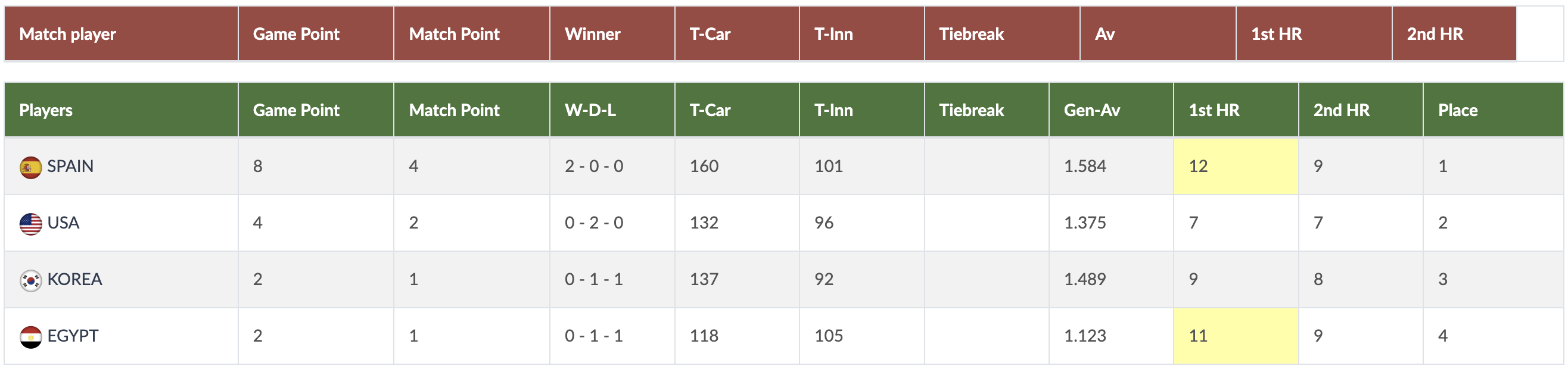Image resolution: width=1568 pixels, height=369 pixels.
Task: Click Egypt's T-Inn value 105
Action: 829,336
